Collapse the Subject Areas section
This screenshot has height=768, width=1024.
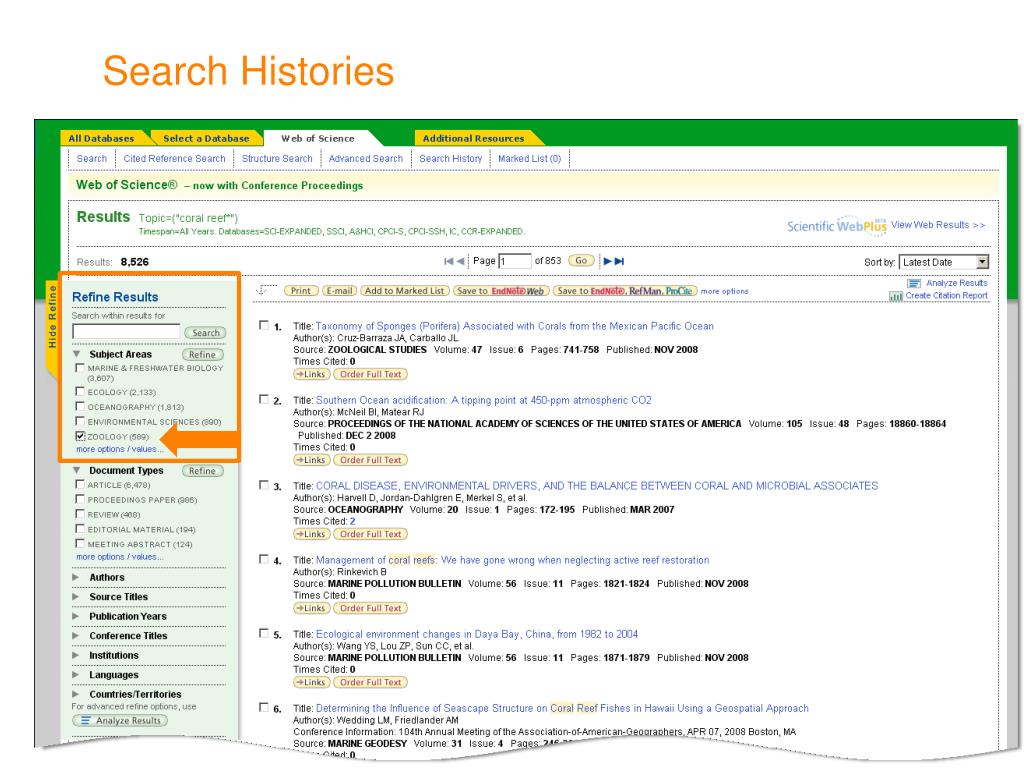(x=76, y=354)
